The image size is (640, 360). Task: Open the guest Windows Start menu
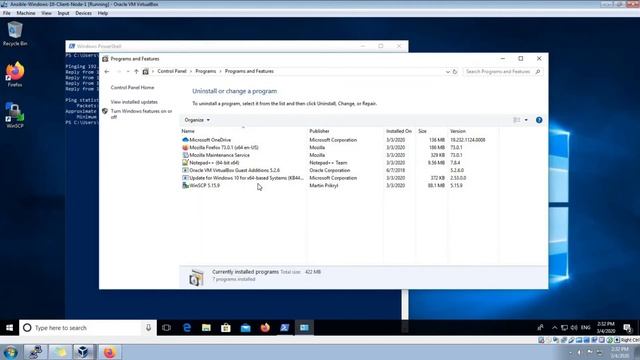9,328
